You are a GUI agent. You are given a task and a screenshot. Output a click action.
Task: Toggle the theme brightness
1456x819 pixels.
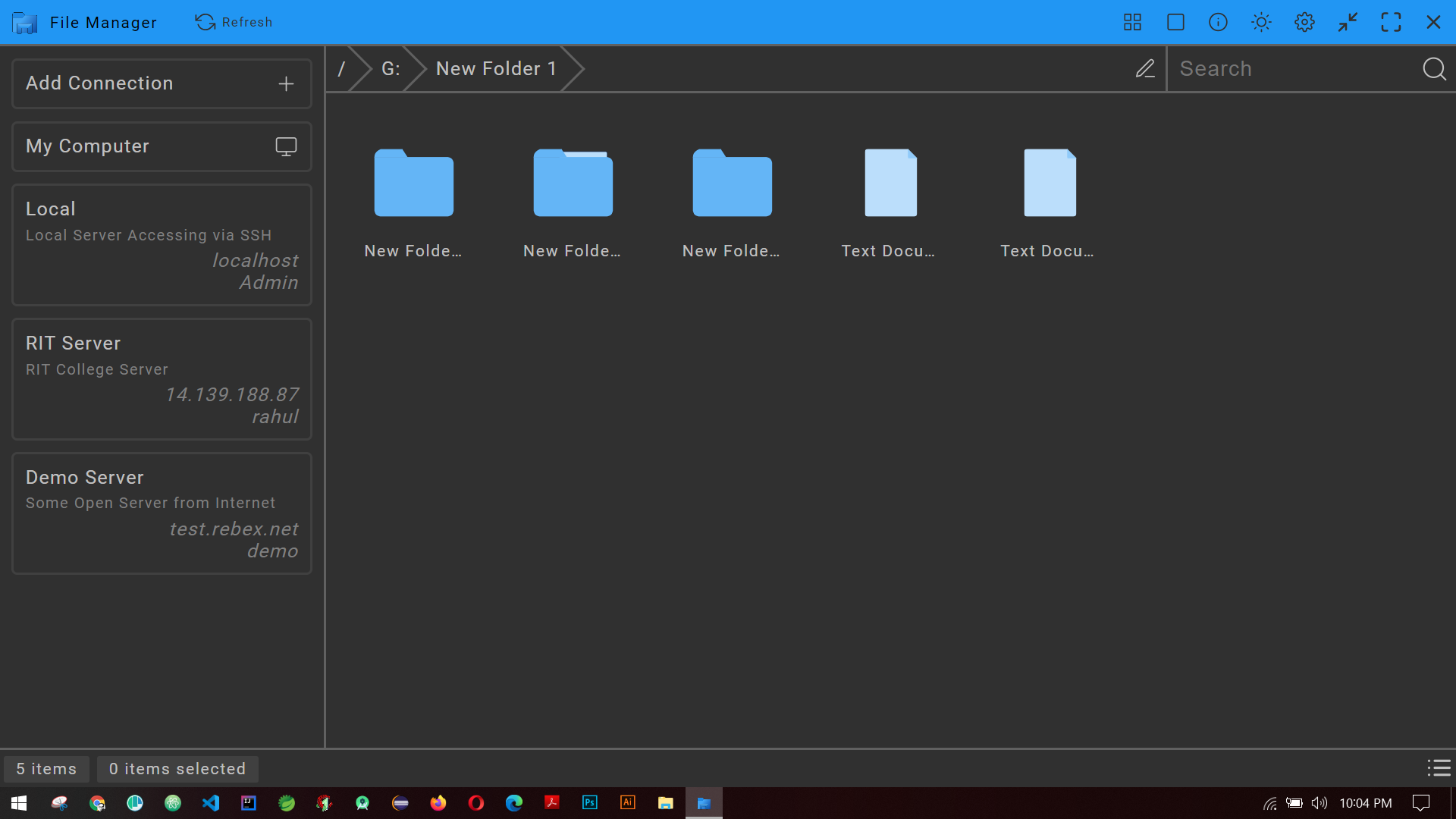pyautogui.click(x=1260, y=22)
